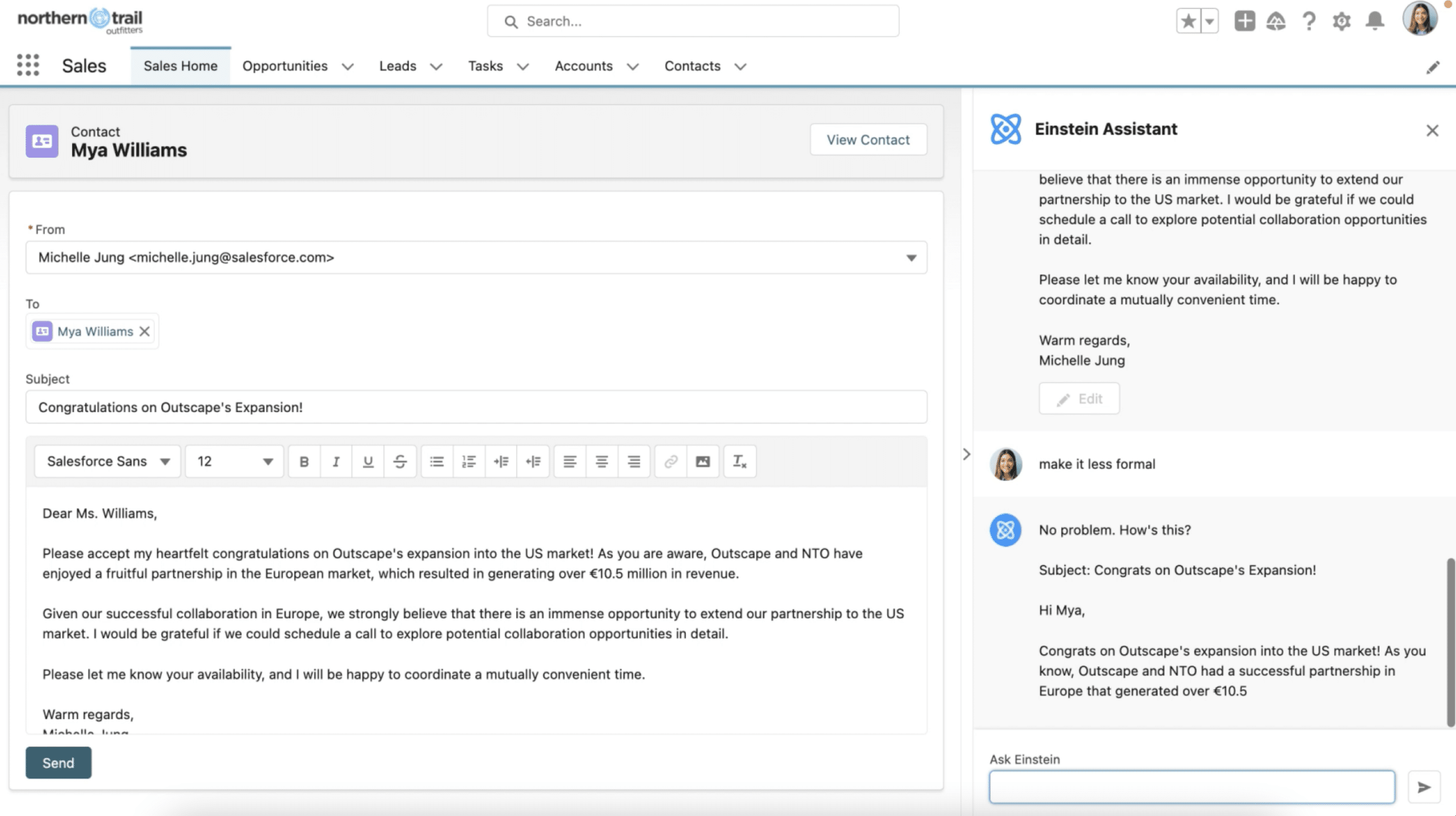Screen dimensions: 1456x816
Task: Click the Edit button under the draft
Action: [x=1079, y=398]
